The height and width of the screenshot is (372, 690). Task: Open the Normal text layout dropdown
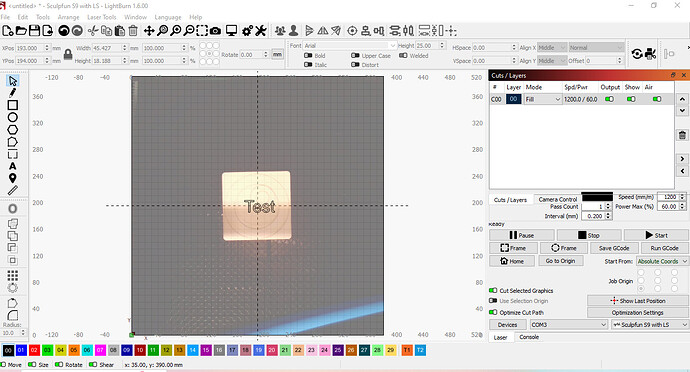(596, 47)
